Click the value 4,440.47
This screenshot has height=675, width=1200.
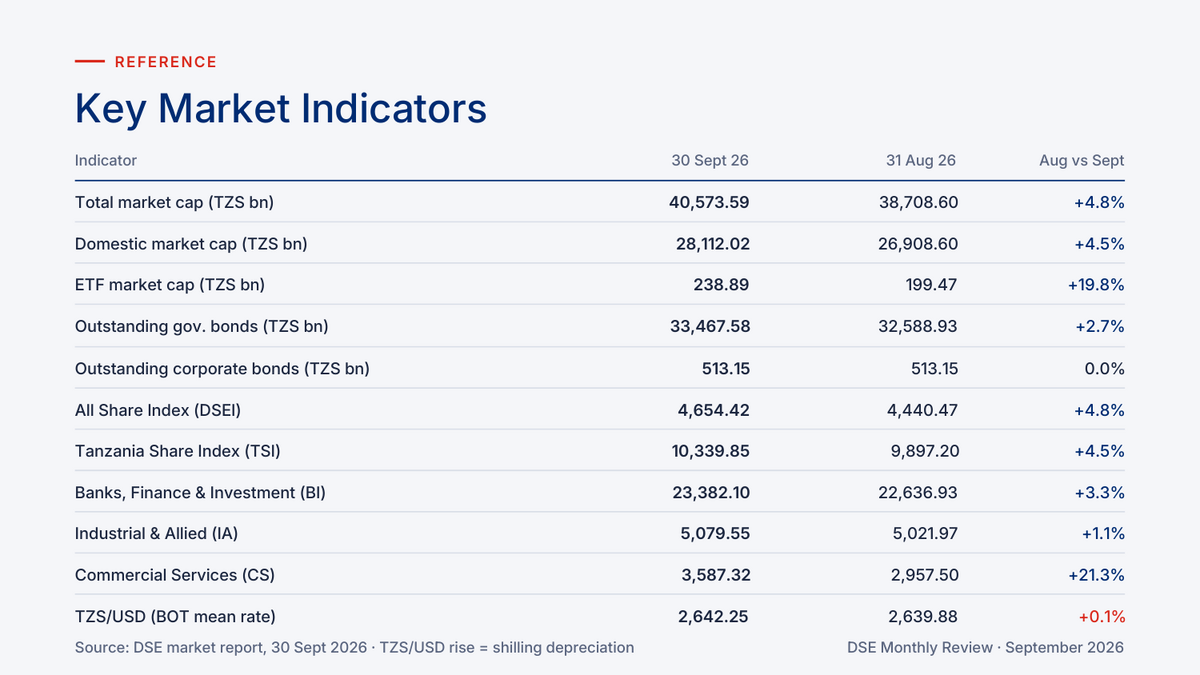point(924,410)
